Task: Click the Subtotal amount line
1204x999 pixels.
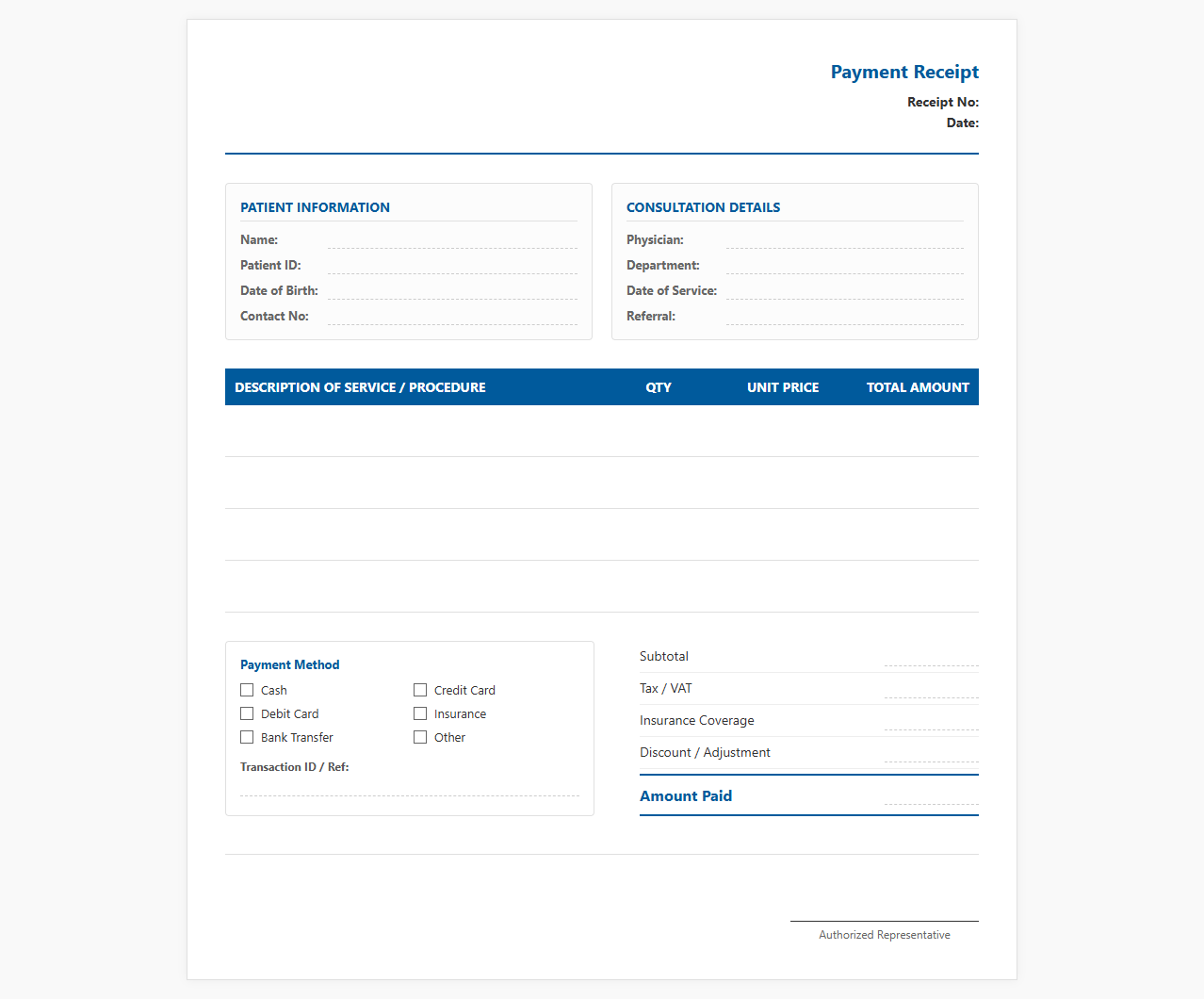Action: [932, 658]
